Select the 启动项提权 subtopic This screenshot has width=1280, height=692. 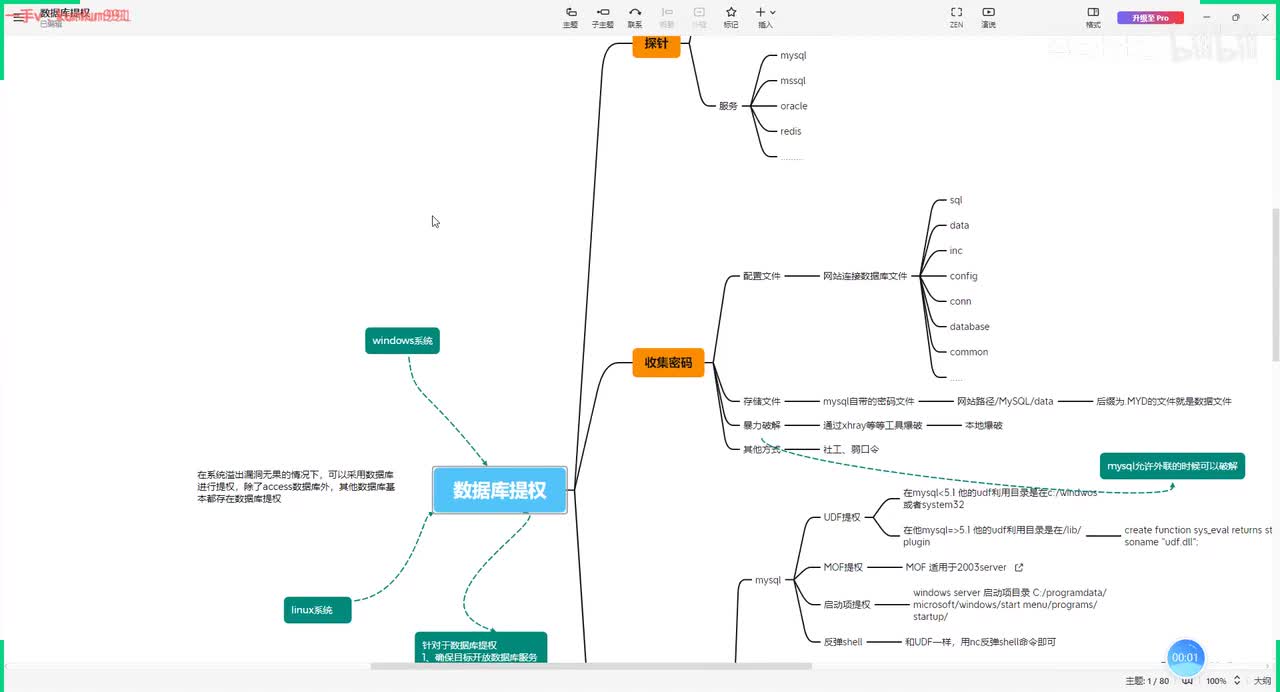coord(847,604)
